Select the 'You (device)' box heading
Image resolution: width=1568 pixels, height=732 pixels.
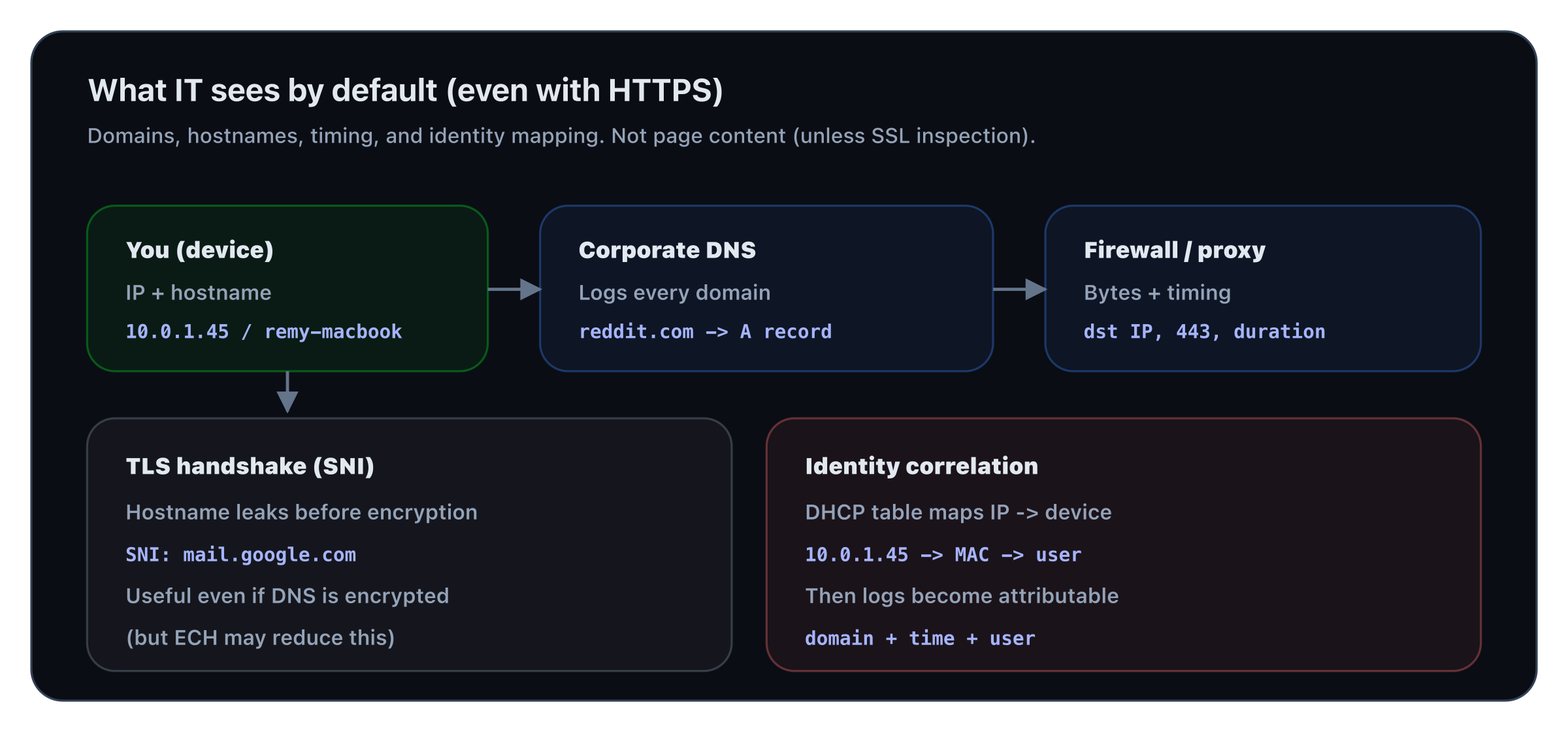click(199, 250)
